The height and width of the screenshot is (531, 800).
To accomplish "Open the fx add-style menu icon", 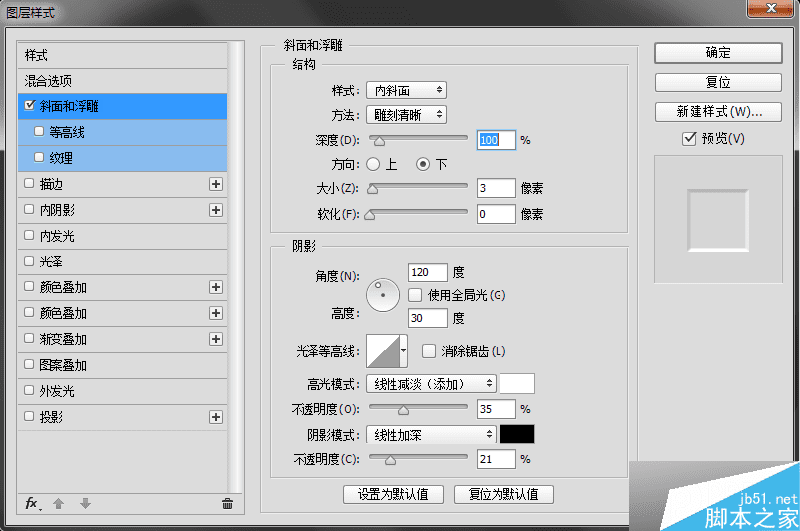I will [33, 504].
